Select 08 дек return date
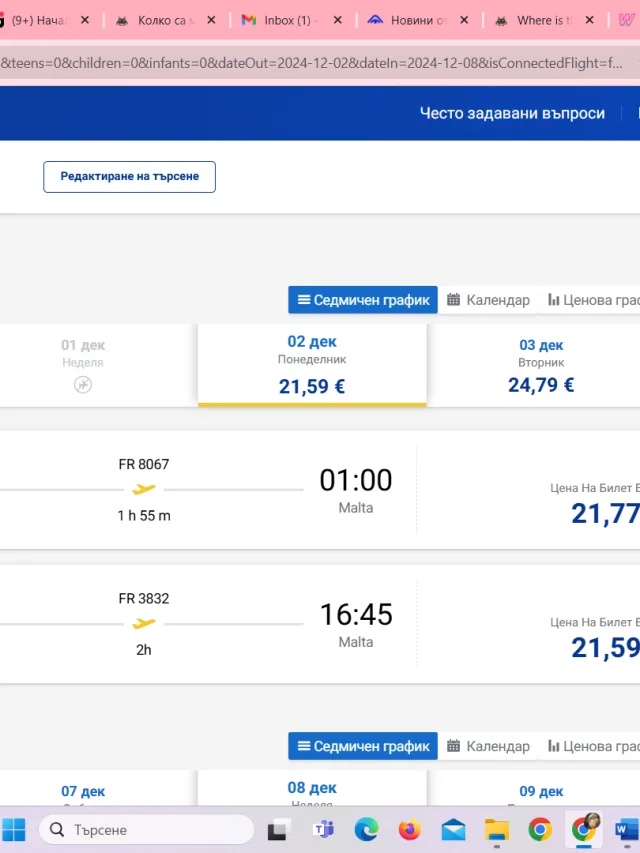 [312, 788]
